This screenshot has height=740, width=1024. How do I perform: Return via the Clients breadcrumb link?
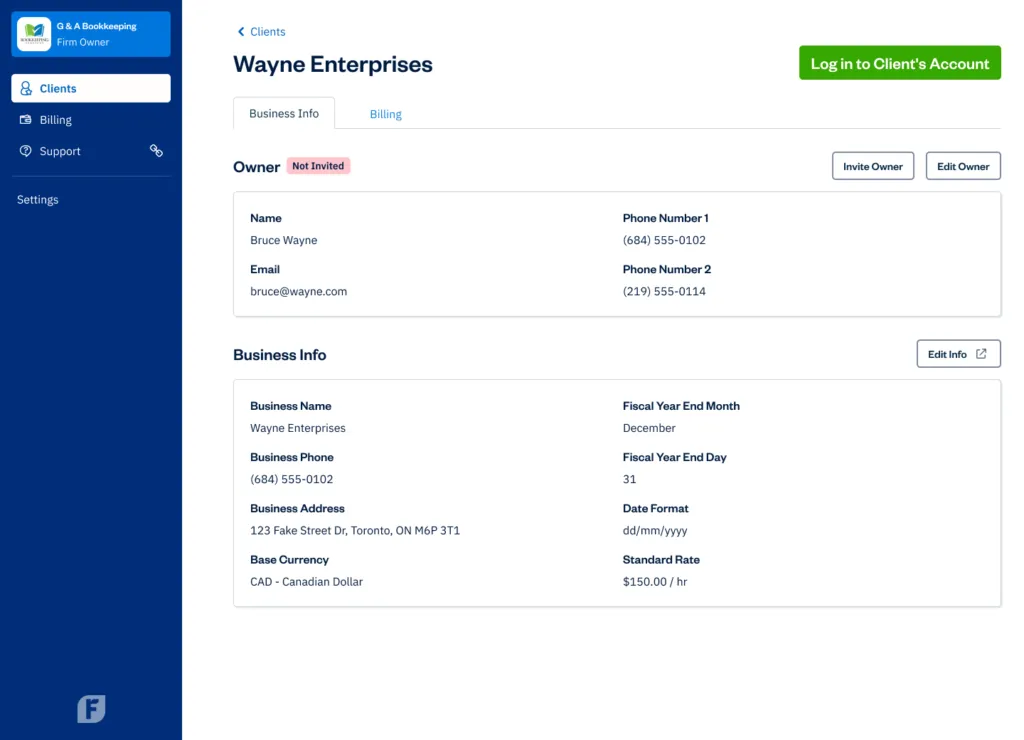(x=267, y=31)
